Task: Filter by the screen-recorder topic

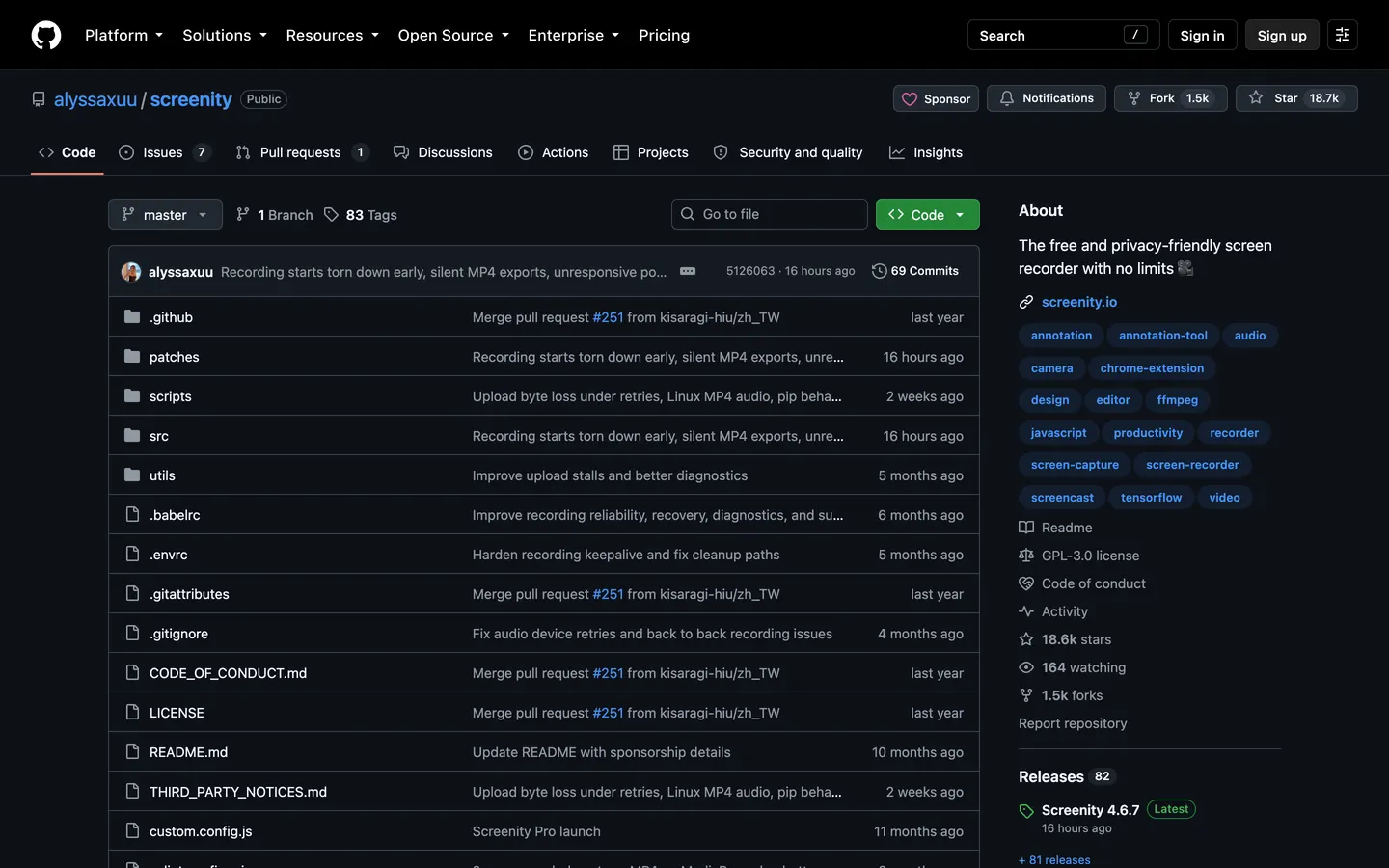Action: [x=1192, y=465]
